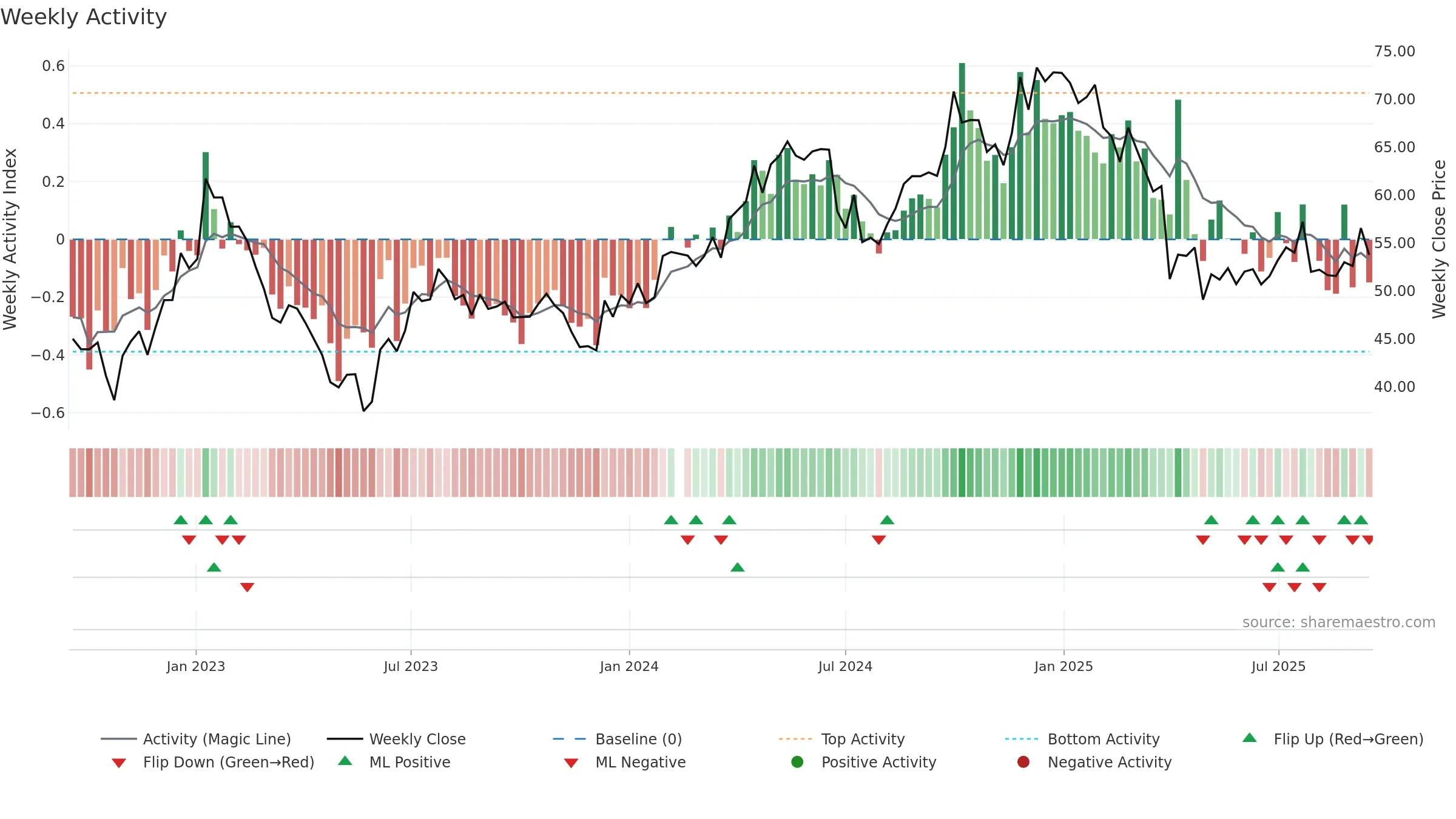This screenshot has width=1456, height=819.
Task: Click the '55.00' price axis label
Action: (x=1395, y=243)
